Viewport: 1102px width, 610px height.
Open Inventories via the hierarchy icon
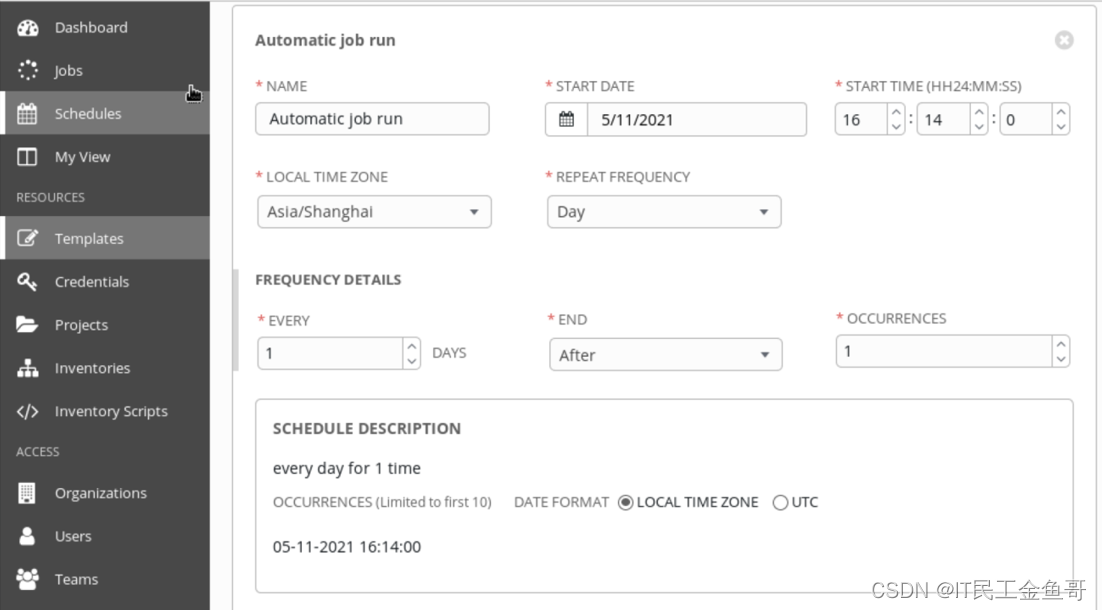click(27, 368)
